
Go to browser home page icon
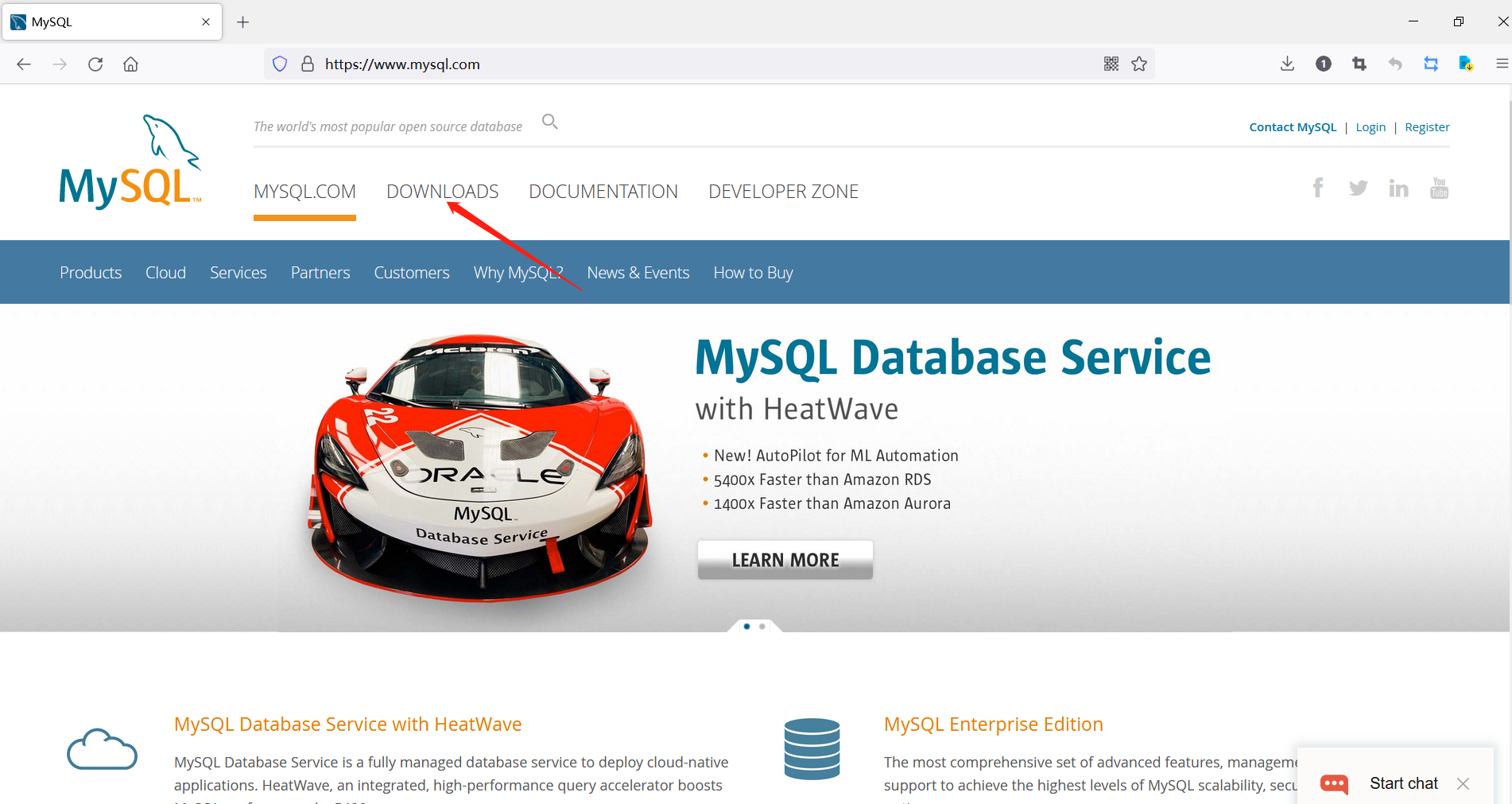131,64
